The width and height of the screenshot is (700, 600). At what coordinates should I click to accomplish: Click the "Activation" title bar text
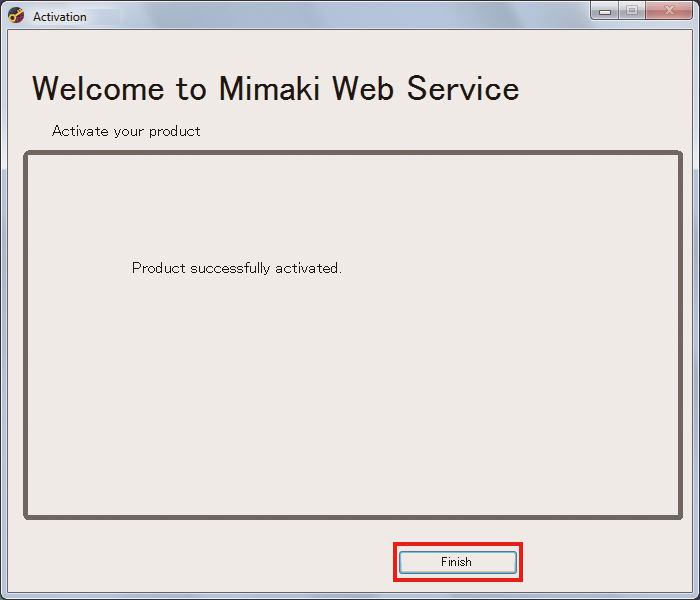point(60,17)
